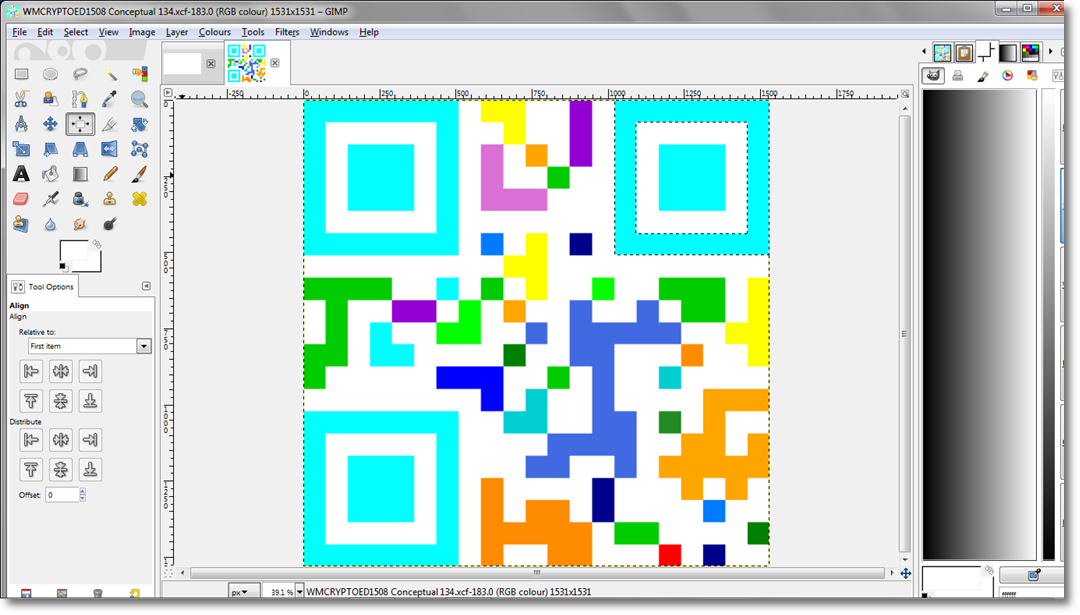Distribute horizontal centres of targets
1080x615 pixels.
pyautogui.click(x=61, y=439)
